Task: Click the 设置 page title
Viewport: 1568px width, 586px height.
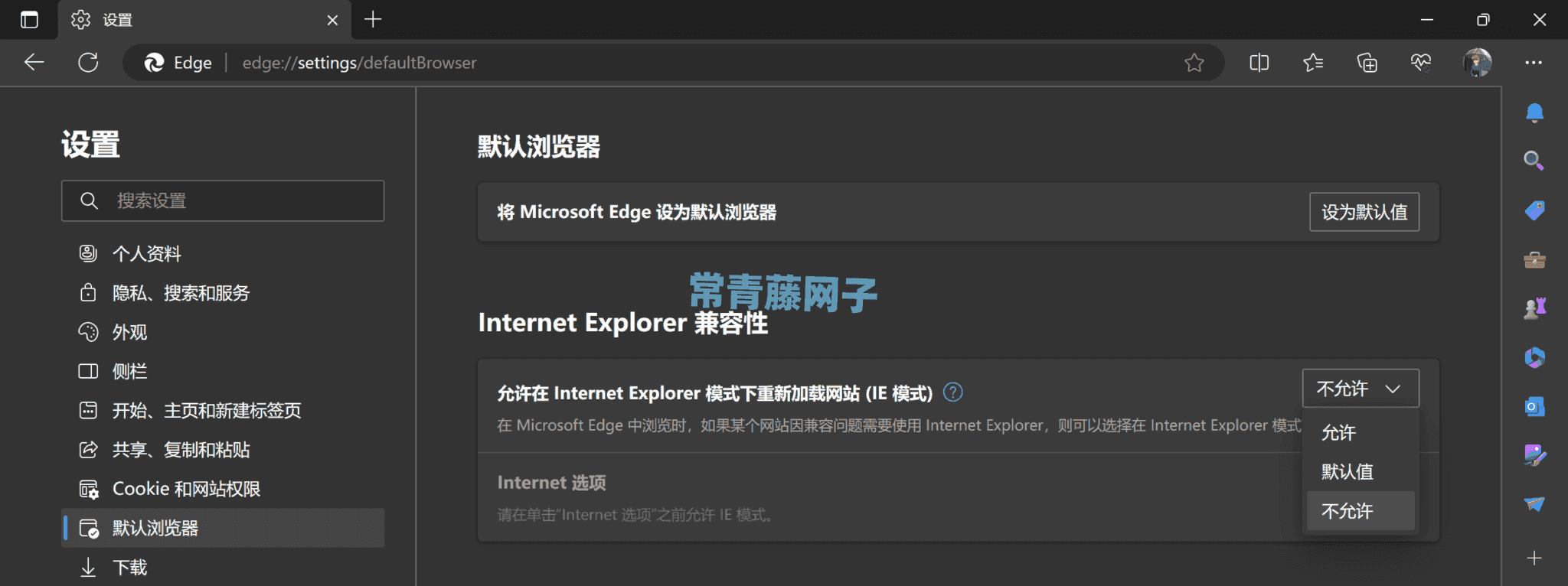Action: tap(91, 144)
